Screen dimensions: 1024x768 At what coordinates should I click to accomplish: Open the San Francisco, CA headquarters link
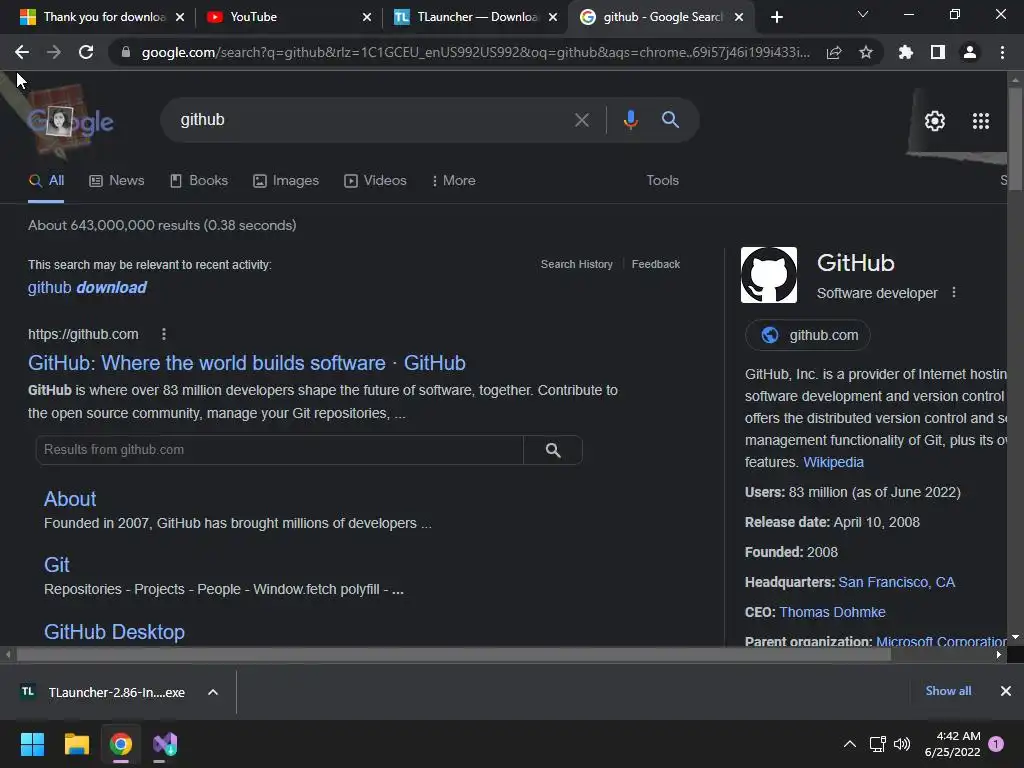[x=897, y=582]
